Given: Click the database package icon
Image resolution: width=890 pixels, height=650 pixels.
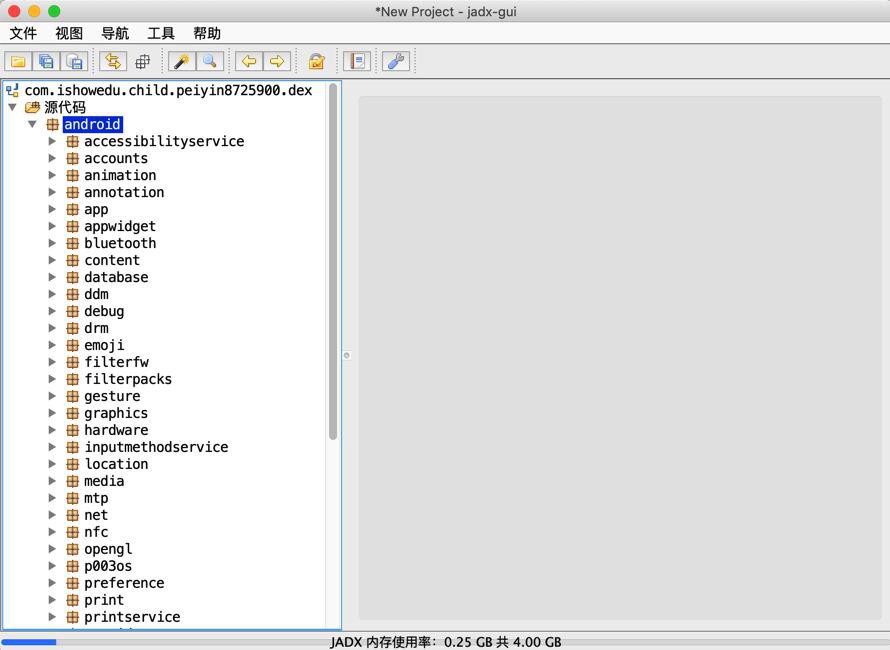Looking at the screenshot, I should (x=73, y=277).
